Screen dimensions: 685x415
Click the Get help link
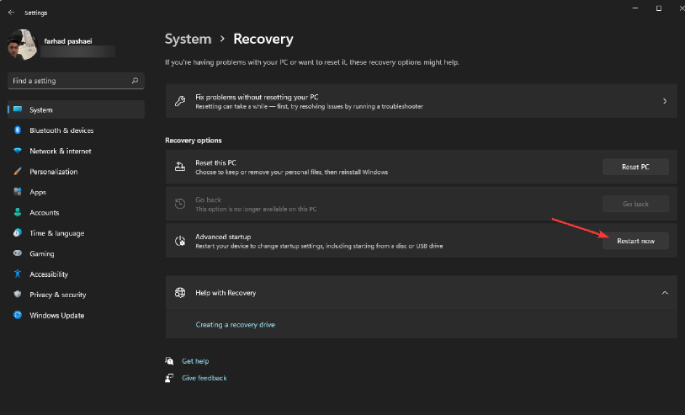pos(195,361)
